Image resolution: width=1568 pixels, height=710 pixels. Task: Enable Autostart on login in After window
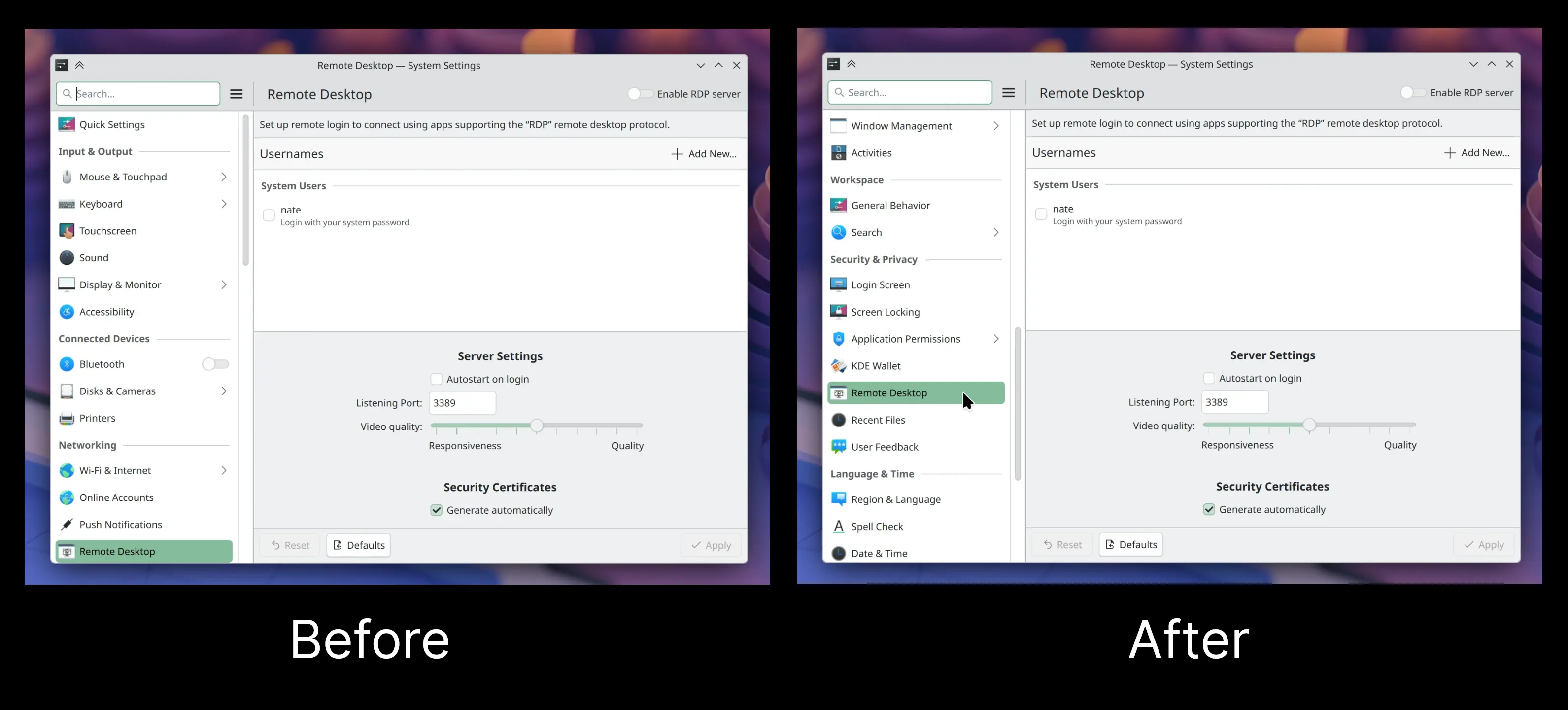1209,378
